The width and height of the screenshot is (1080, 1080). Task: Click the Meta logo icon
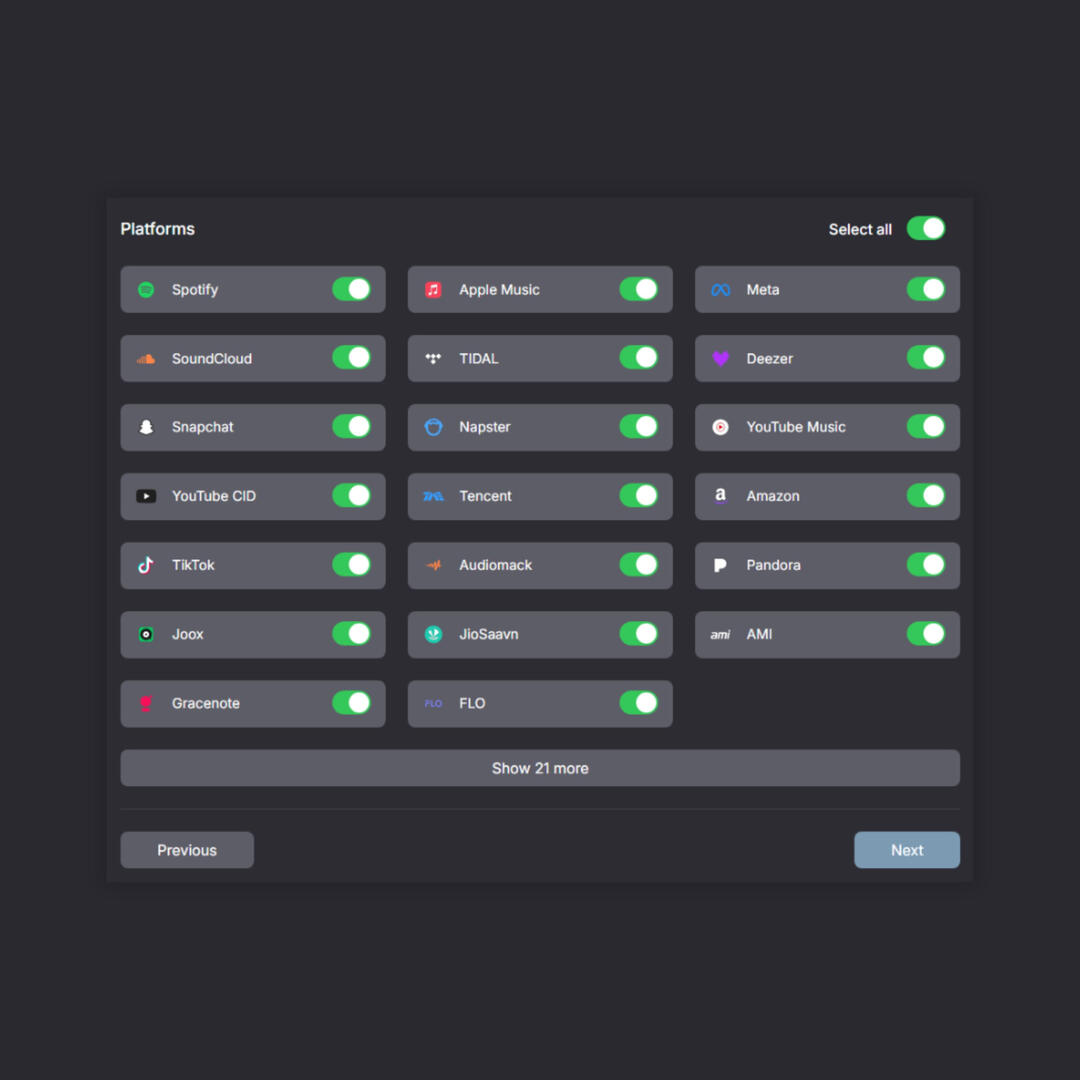[720, 290]
